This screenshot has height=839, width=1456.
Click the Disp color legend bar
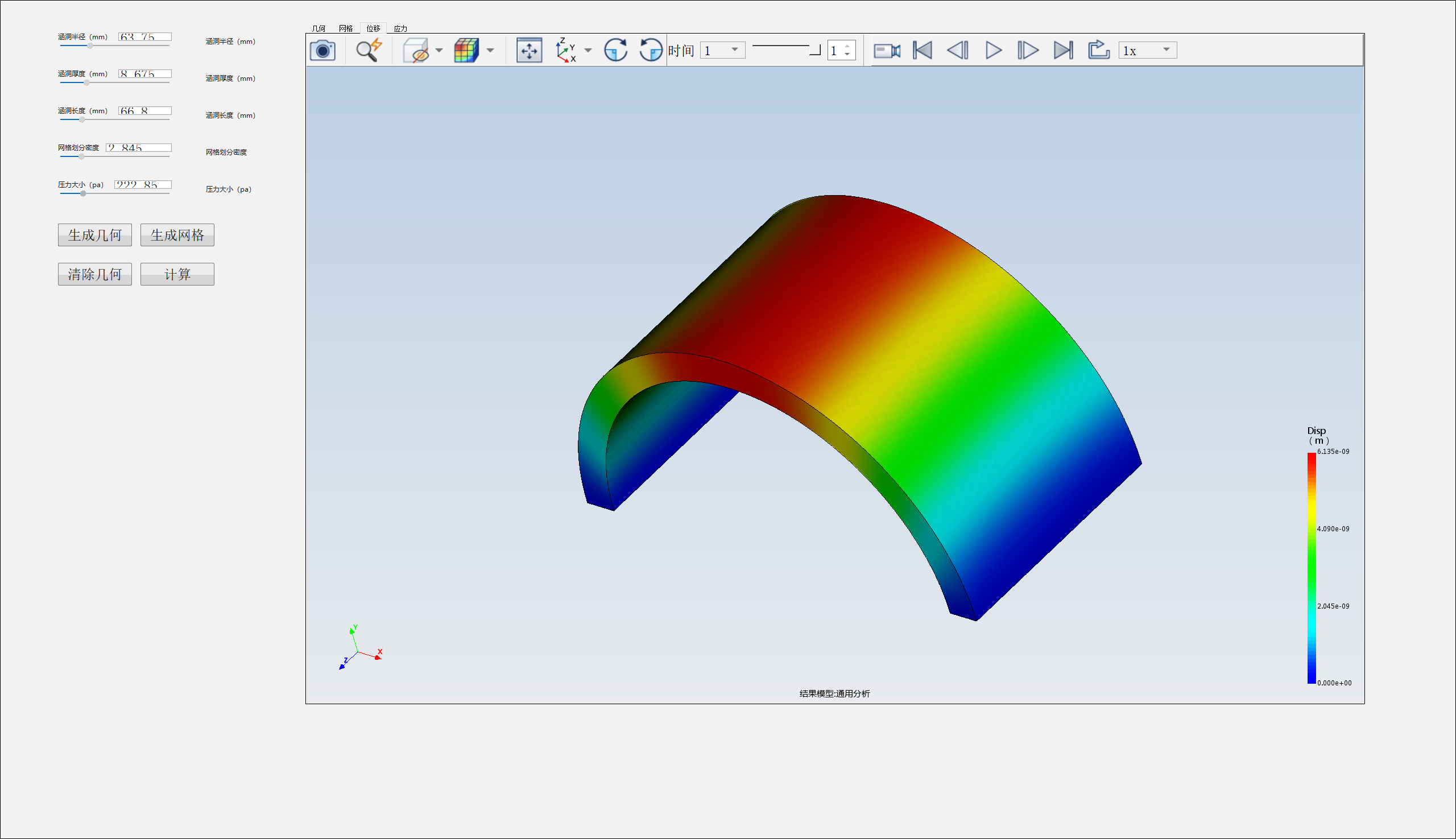click(1312, 568)
